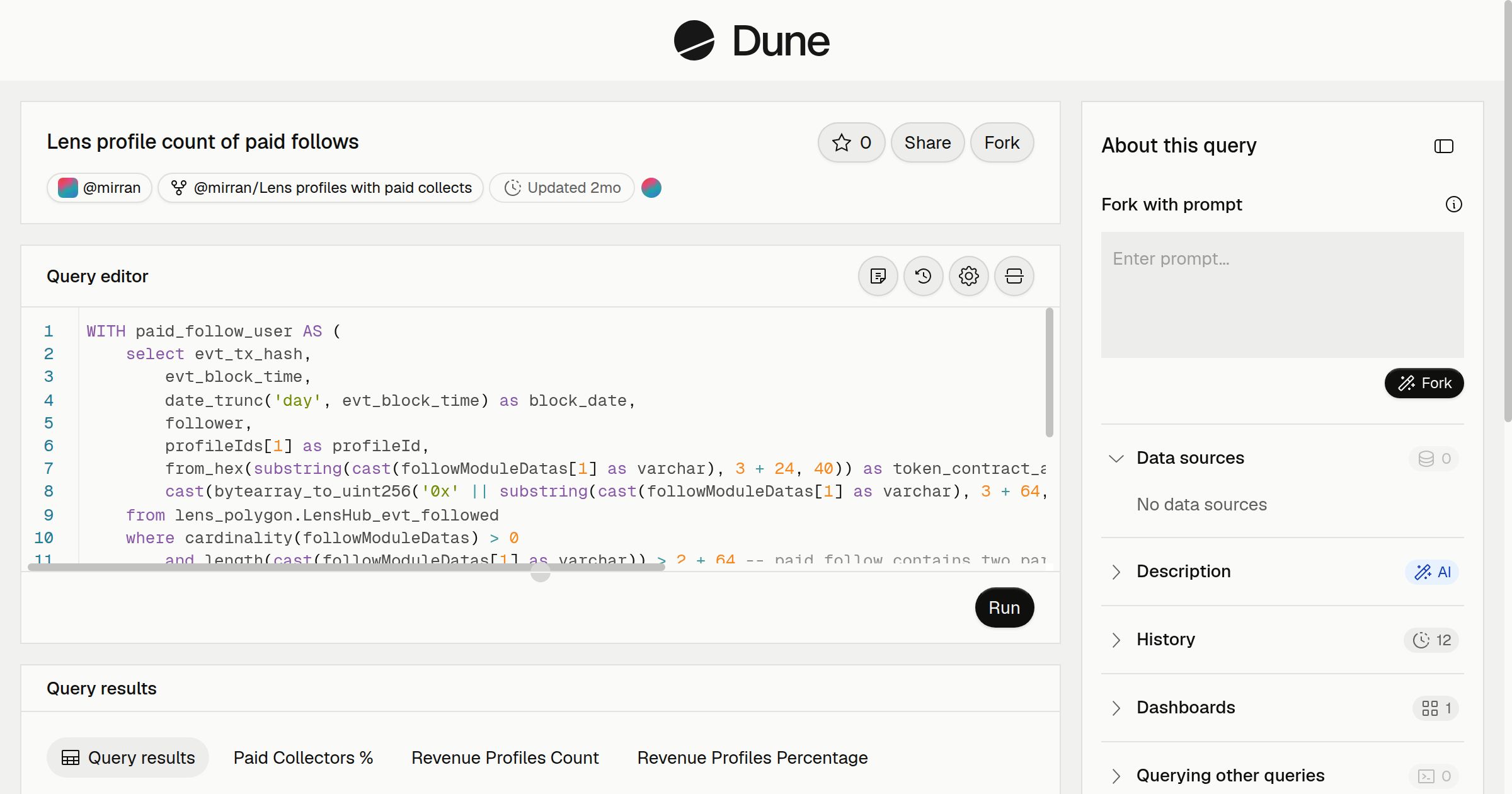1512x794 pixels.
Task: Click code line 9 lens_polygon.LensHub_evt_followed
Action: coord(336,515)
